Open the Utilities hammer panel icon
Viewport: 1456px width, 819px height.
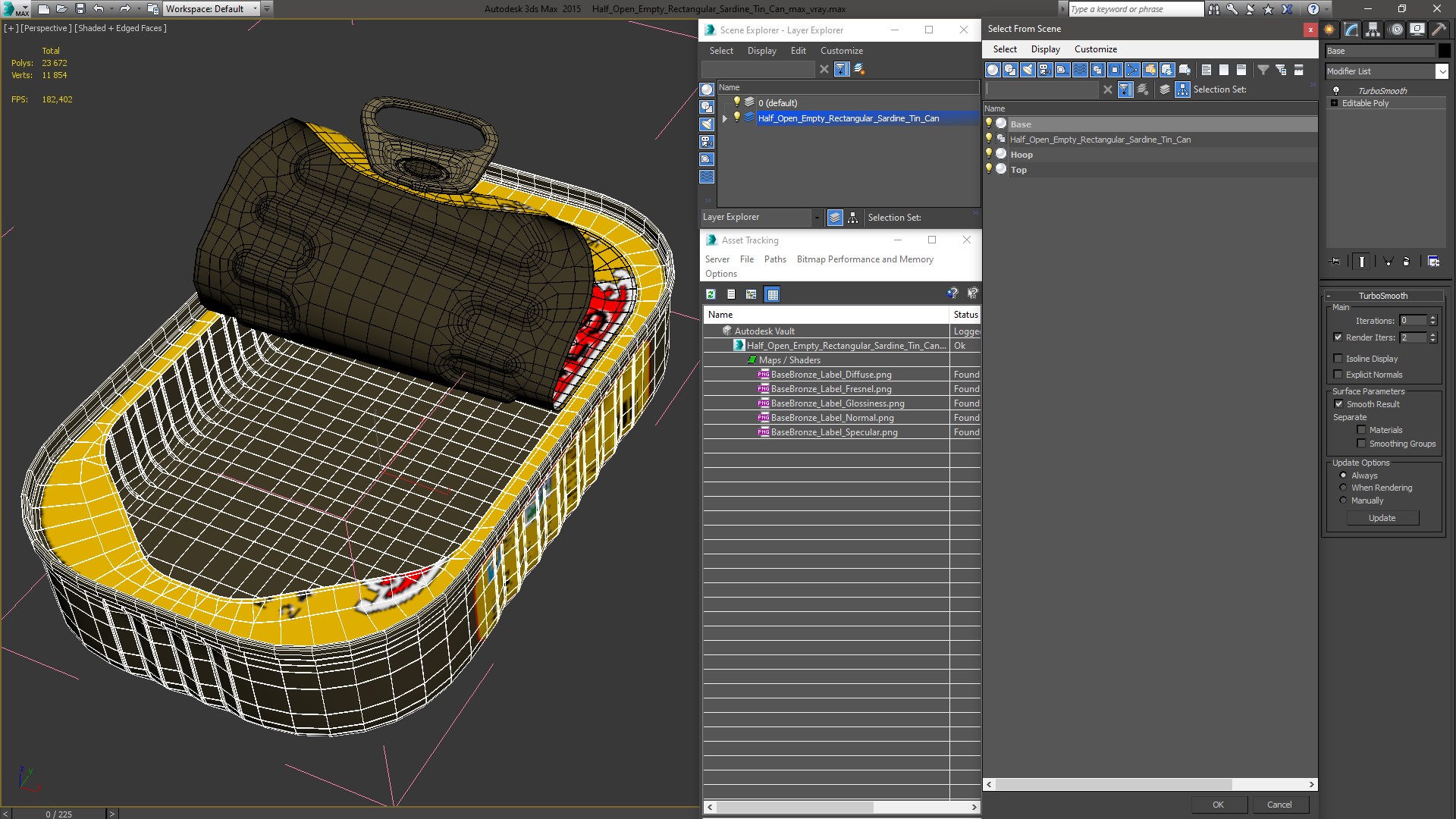(1439, 30)
